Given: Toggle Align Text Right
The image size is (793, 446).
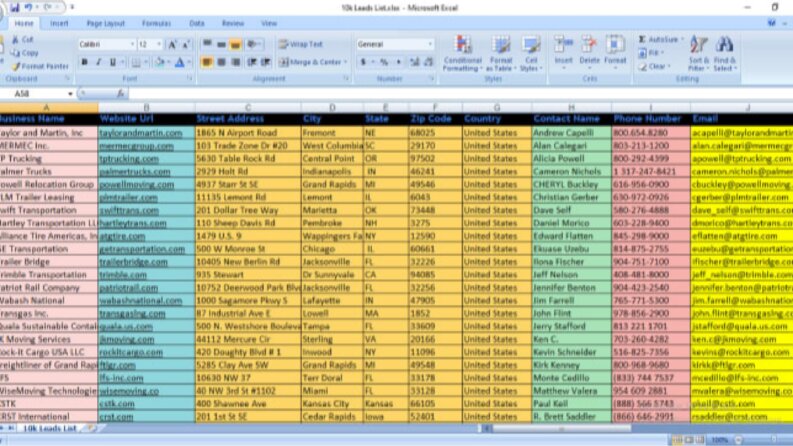Looking at the screenshot, I should [235, 62].
